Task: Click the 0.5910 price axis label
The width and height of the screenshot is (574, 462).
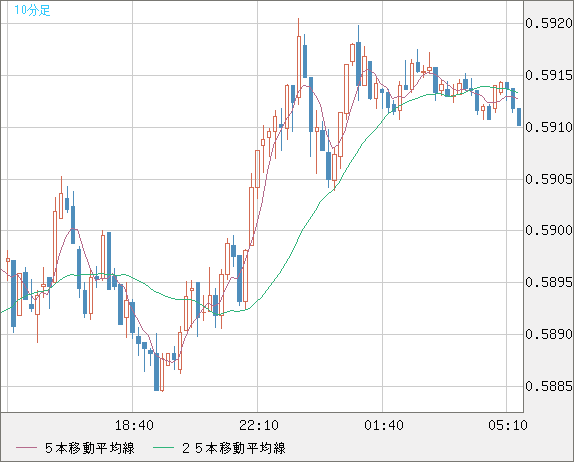Action: coord(549,127)
